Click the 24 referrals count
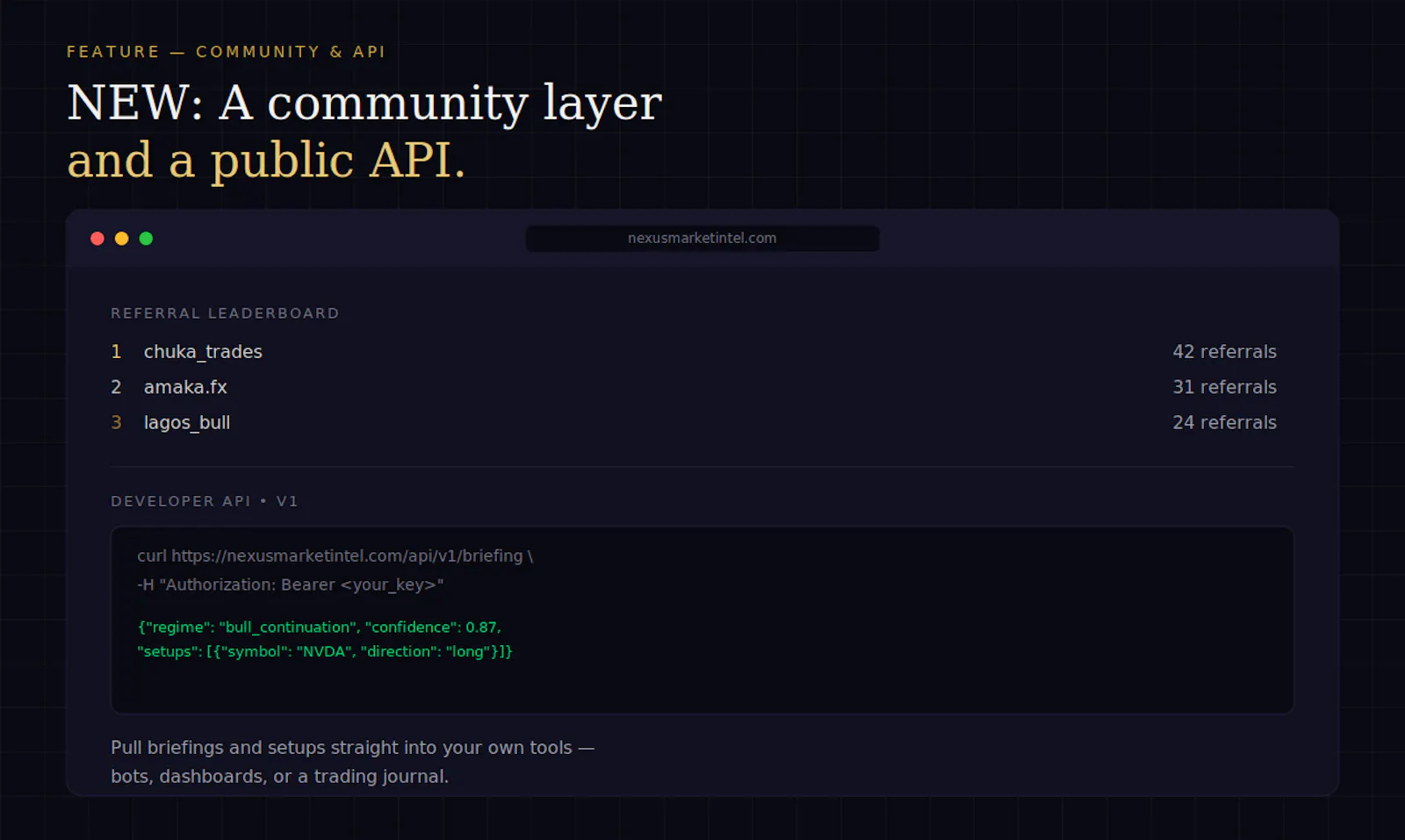Viewport: 1405px width, 840px height. tap(1224, 423)
